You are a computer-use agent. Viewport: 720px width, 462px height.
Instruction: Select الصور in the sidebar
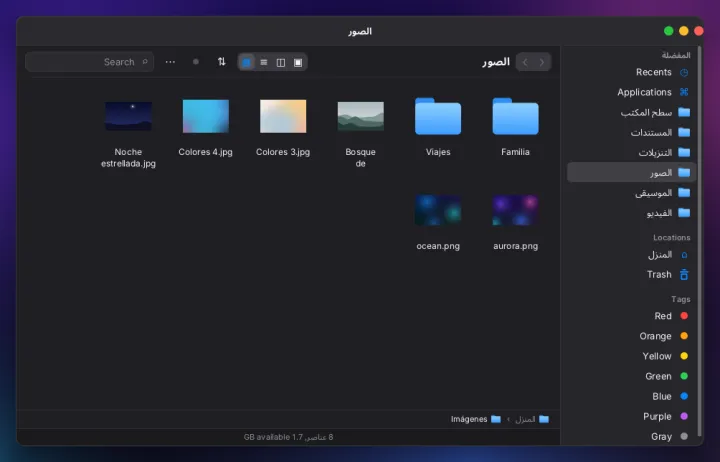pyautogui.click(x=632, y=173)
